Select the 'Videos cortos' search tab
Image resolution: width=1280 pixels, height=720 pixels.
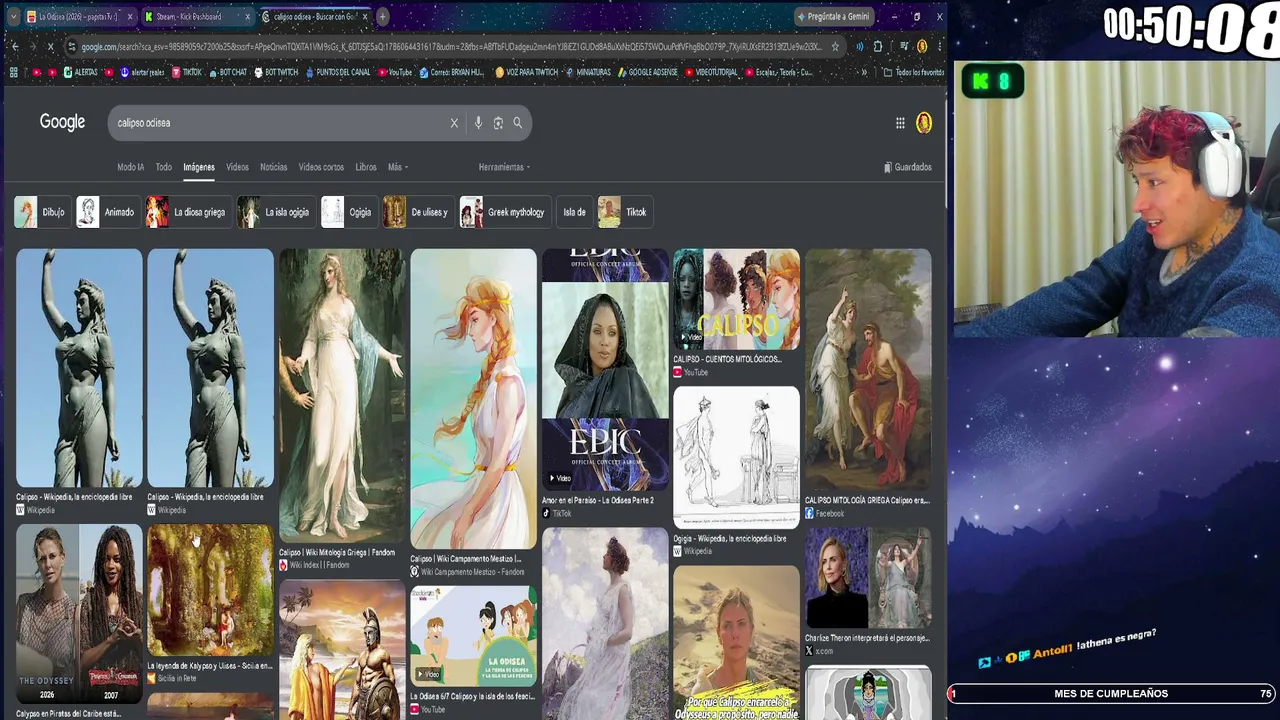321,167
